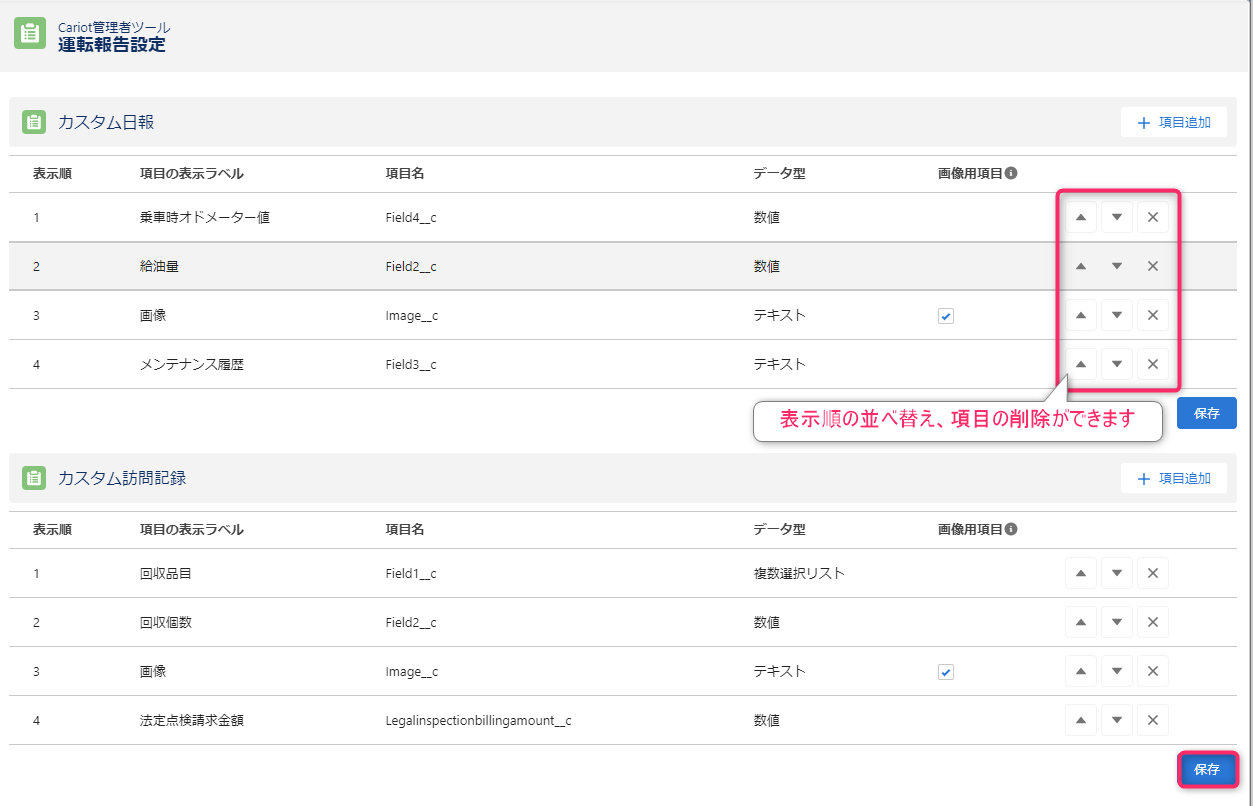This screenshot has width=1253, height=806.
Task: Delete Image__c row in カスタム訪問記録
Action: [1152, 671]
